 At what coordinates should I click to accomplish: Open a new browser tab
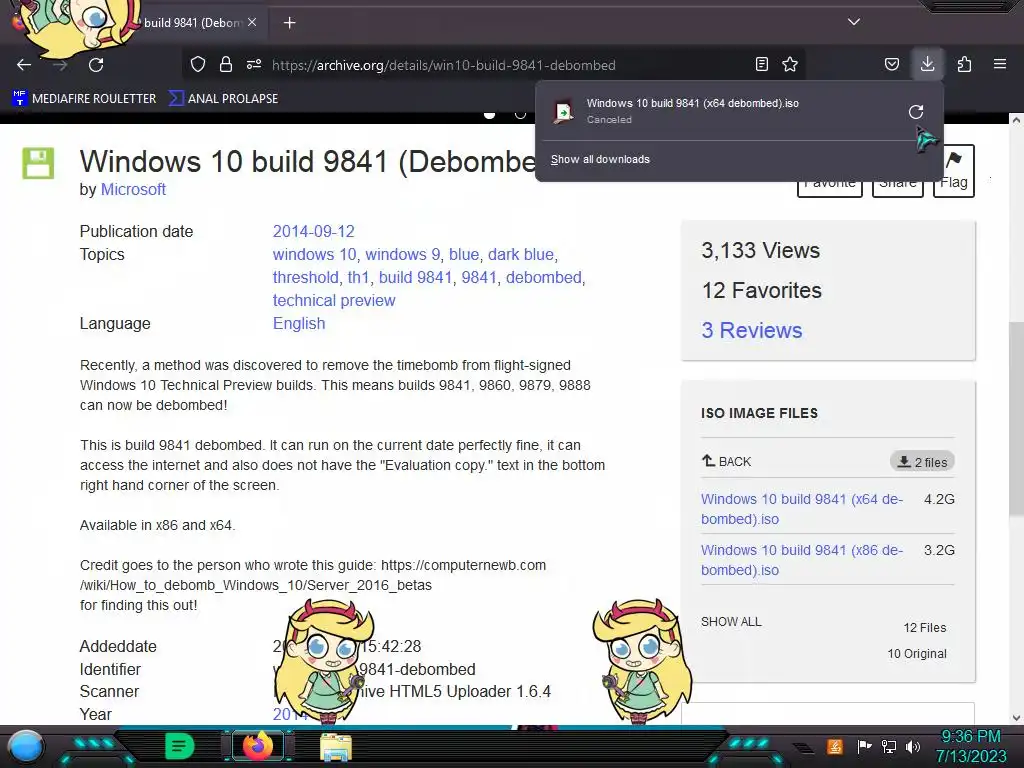(x=289, y=23)
